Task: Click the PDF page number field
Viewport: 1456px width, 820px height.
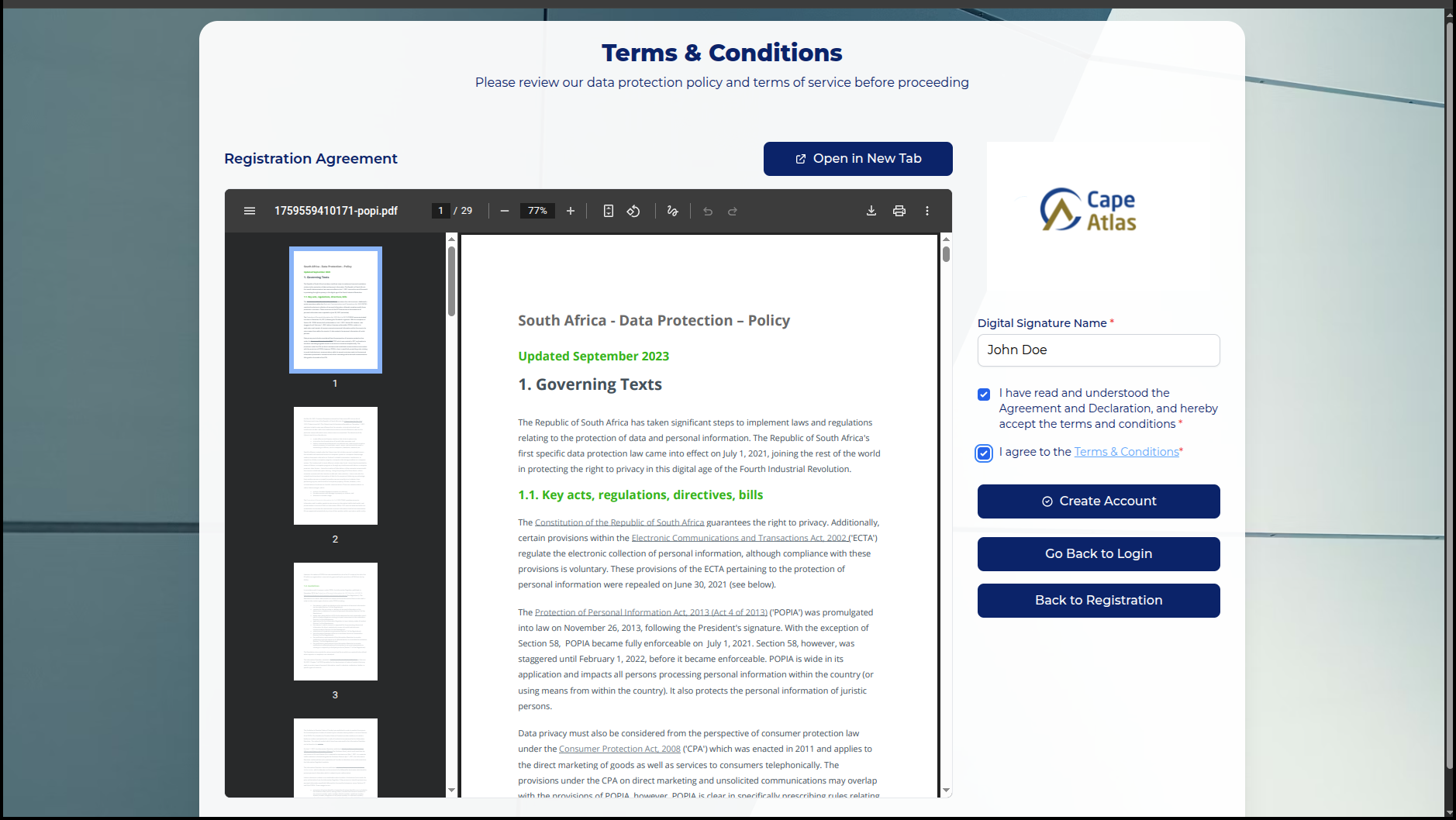Action: point(440,211)
